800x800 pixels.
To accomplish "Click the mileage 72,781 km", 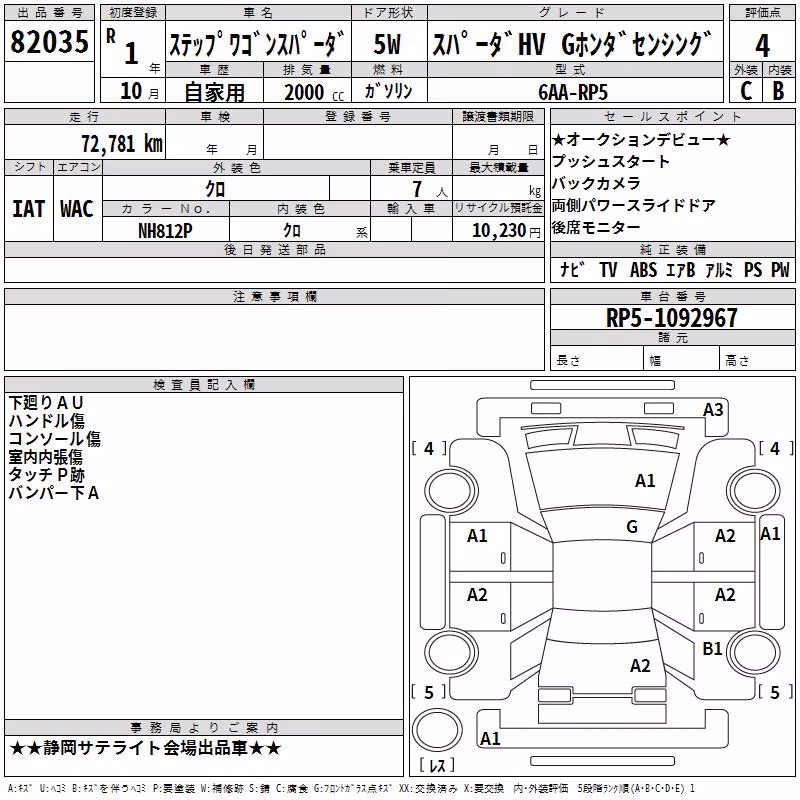I will [122, 144].
